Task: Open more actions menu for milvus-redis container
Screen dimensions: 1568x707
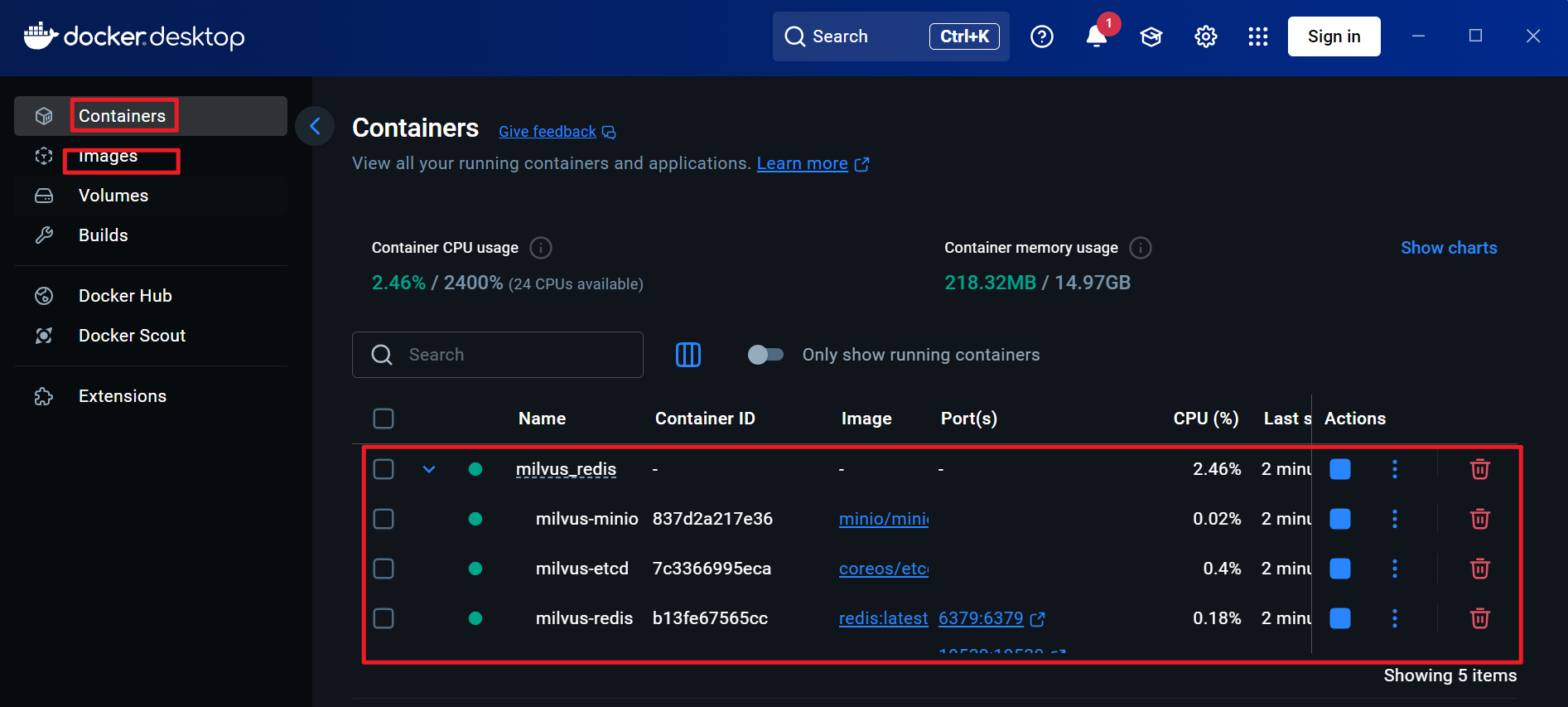Action: point(1394,618)
